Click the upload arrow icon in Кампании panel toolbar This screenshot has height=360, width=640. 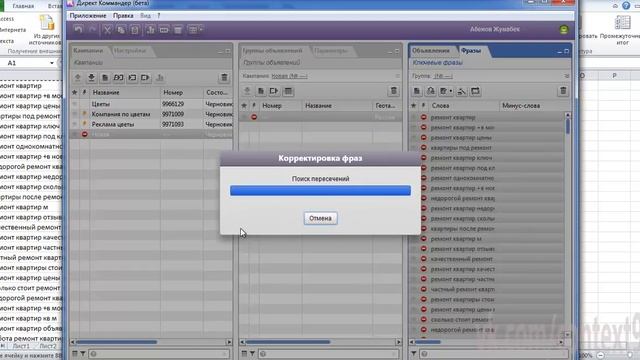78,78
